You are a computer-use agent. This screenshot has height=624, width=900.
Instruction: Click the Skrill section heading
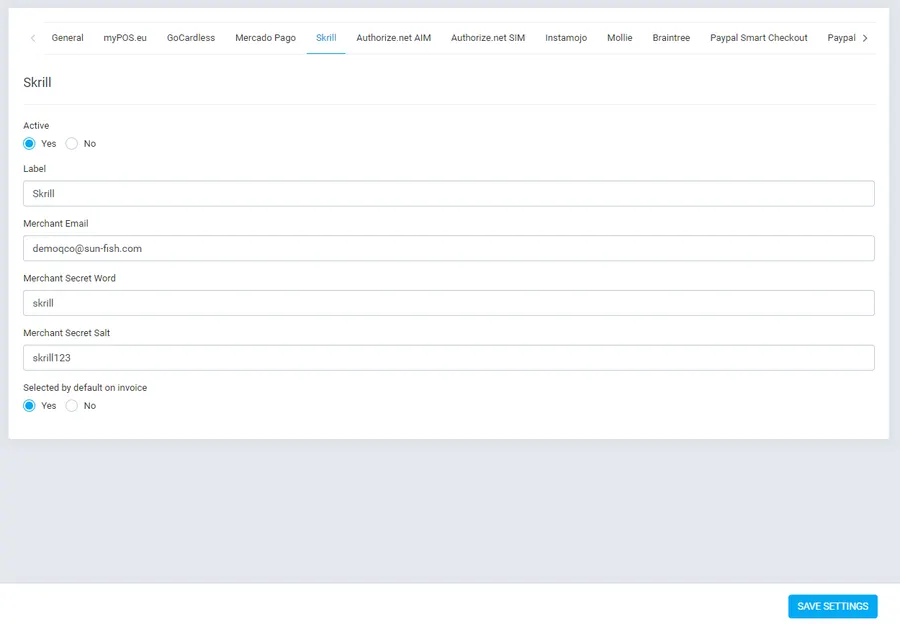coord(37,83)
